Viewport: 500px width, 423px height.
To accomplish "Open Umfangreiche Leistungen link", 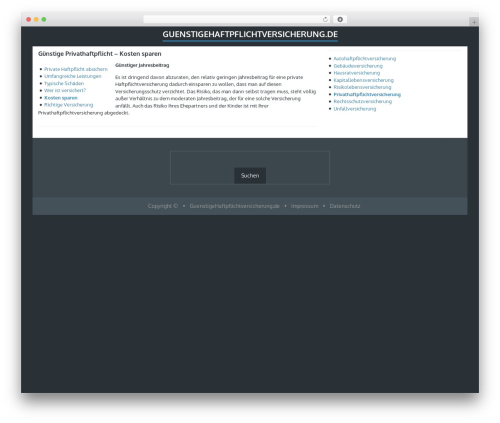I will 73,76.
